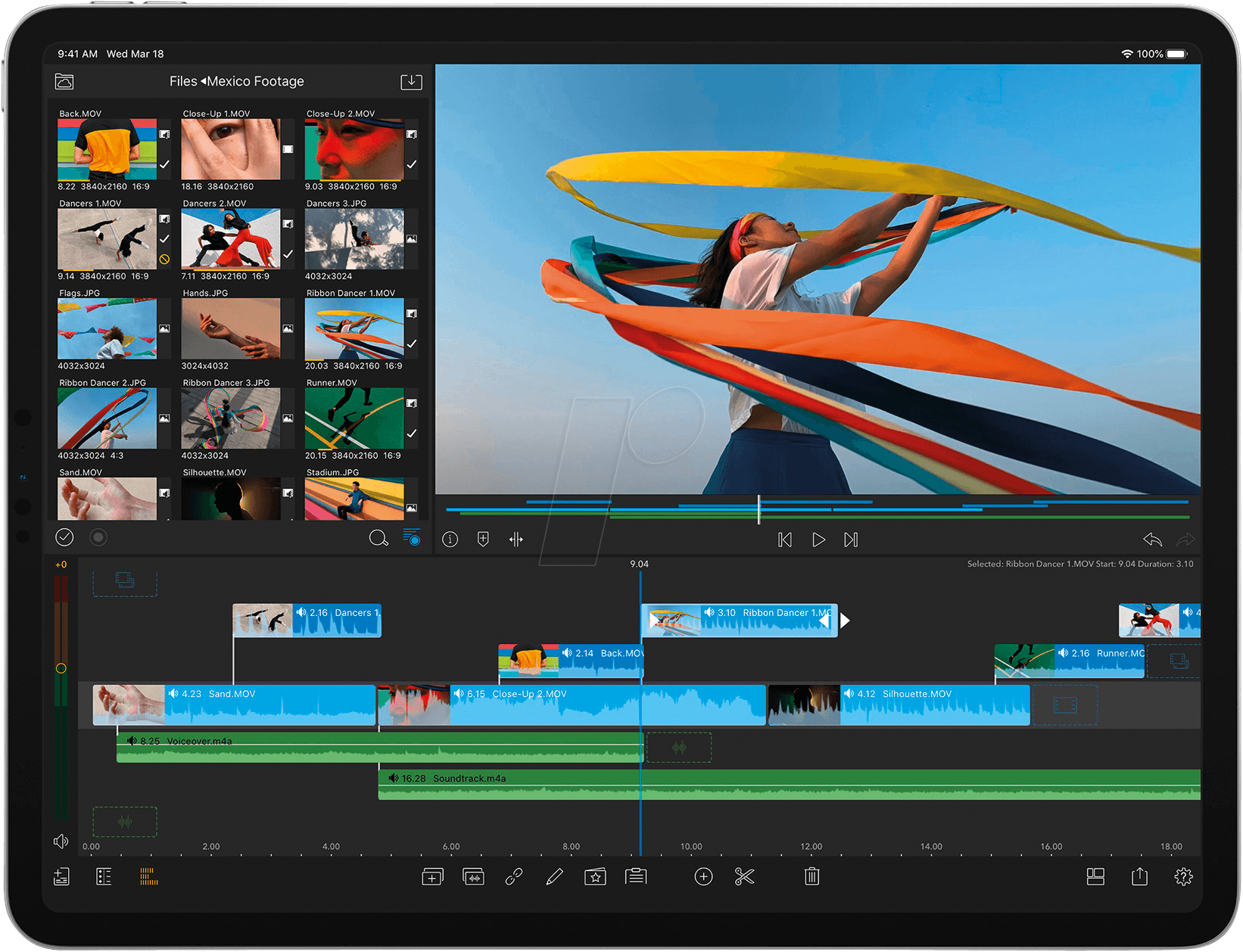Tap the split-at-playhead icon
This screenshot has height=952, width=1243.
pyautogui.click(x=516, y=539)
